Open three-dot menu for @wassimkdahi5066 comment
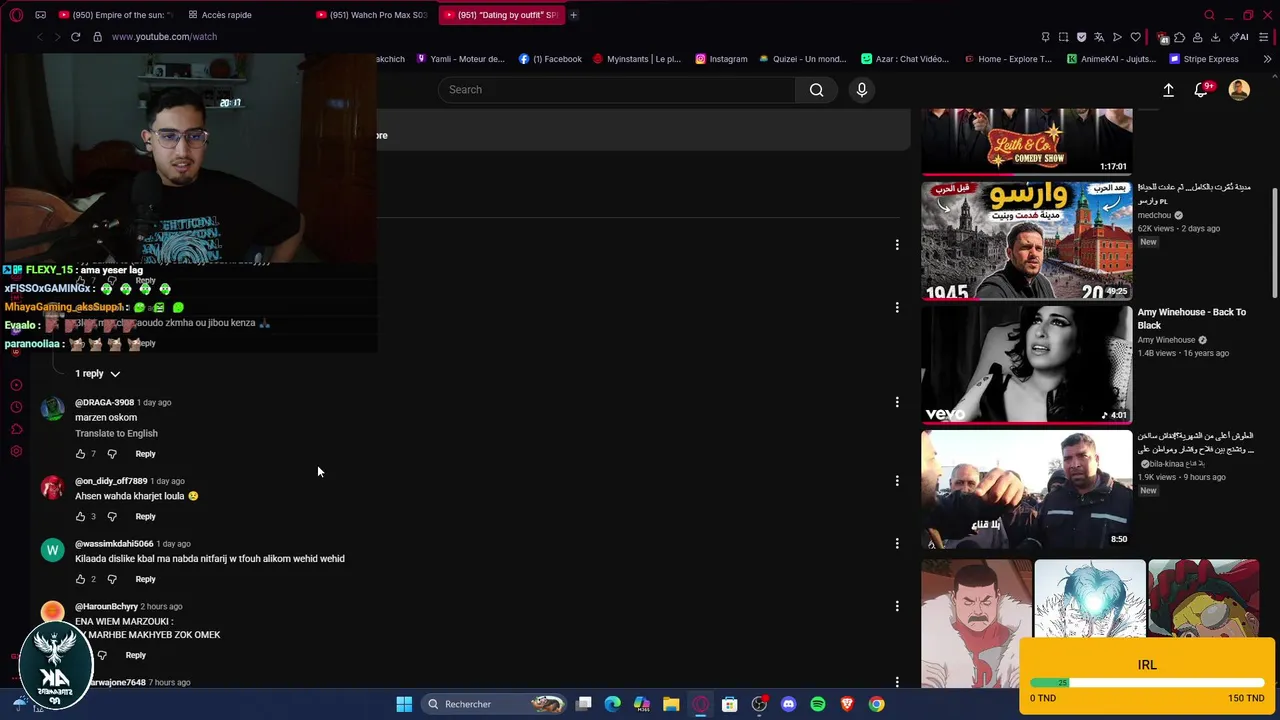This screenshot has height=720, width=1280. click(x=897, y=544)
